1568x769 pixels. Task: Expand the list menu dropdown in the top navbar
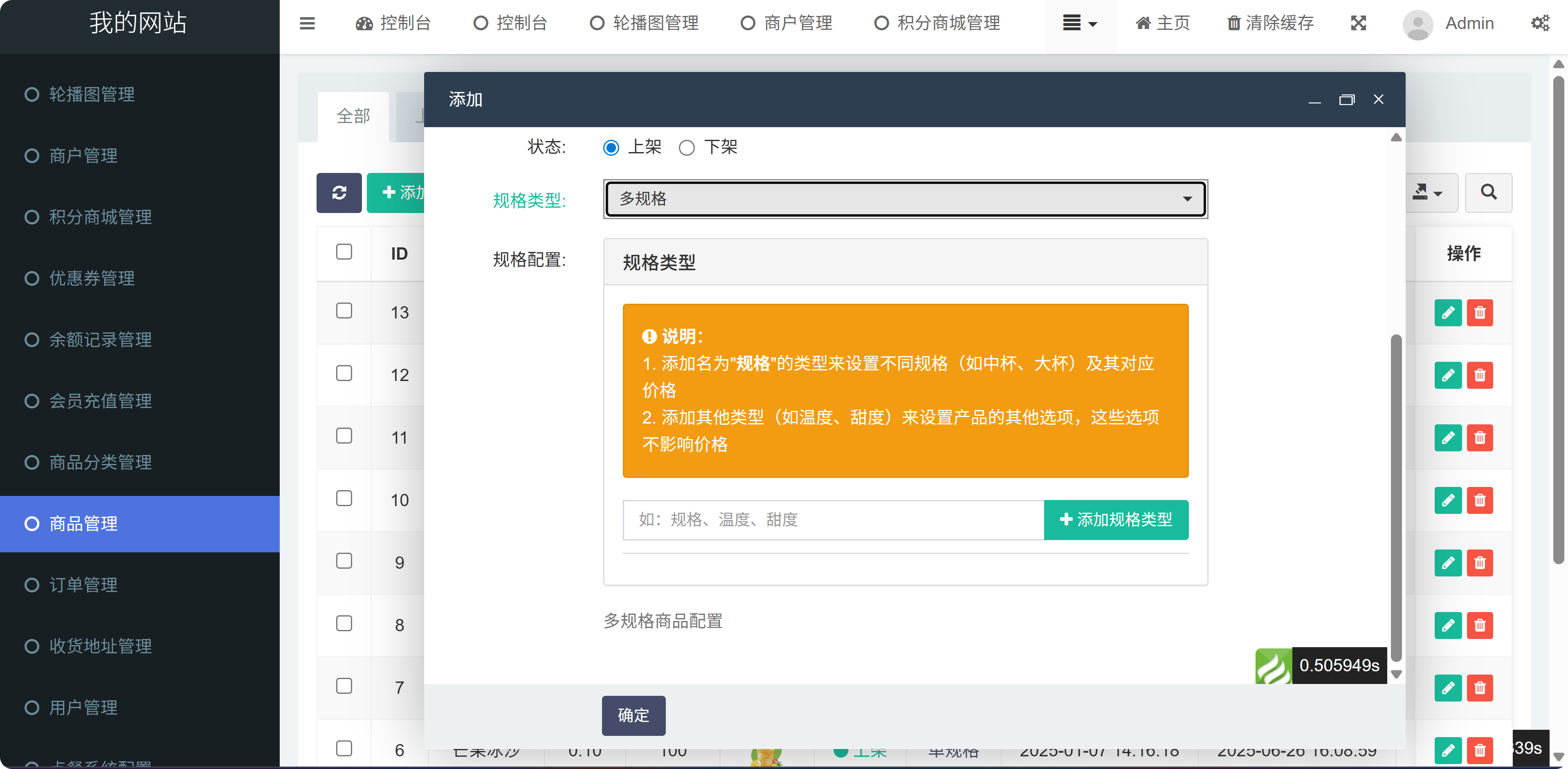coord(1079,24)
